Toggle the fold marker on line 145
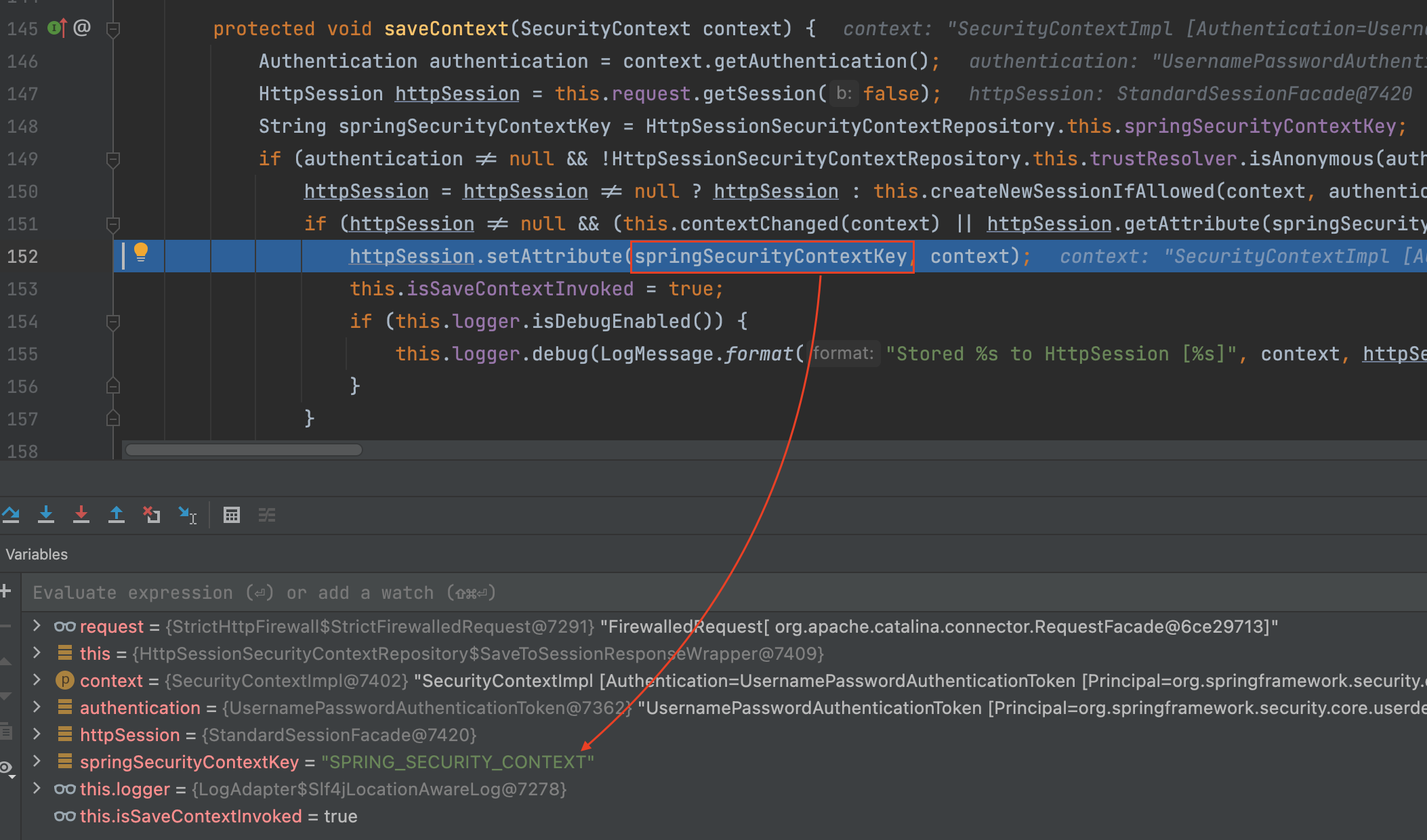 coord(113,28)
